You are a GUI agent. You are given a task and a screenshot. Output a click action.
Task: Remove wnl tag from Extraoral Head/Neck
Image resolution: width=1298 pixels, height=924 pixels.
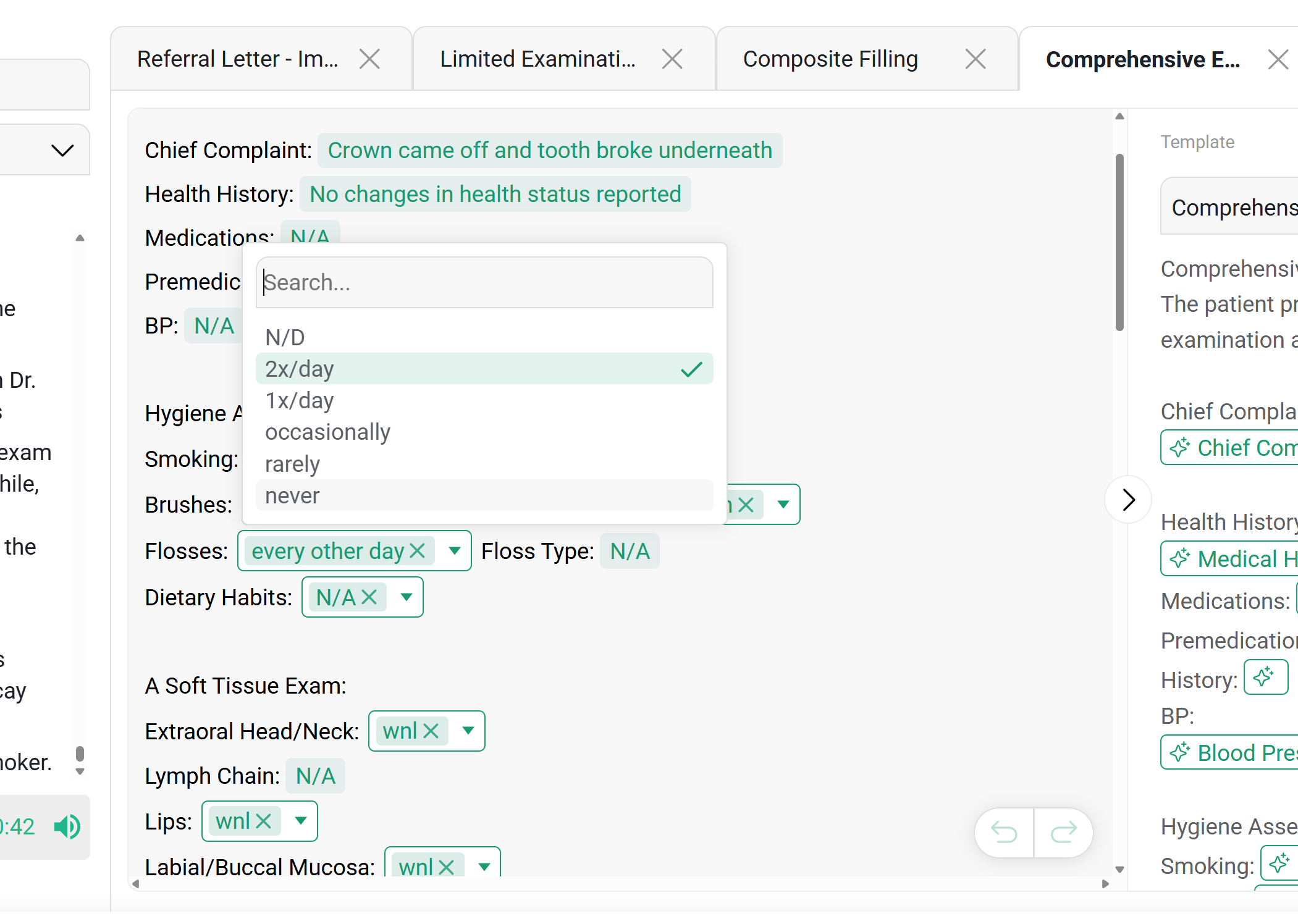coord(431,731)
